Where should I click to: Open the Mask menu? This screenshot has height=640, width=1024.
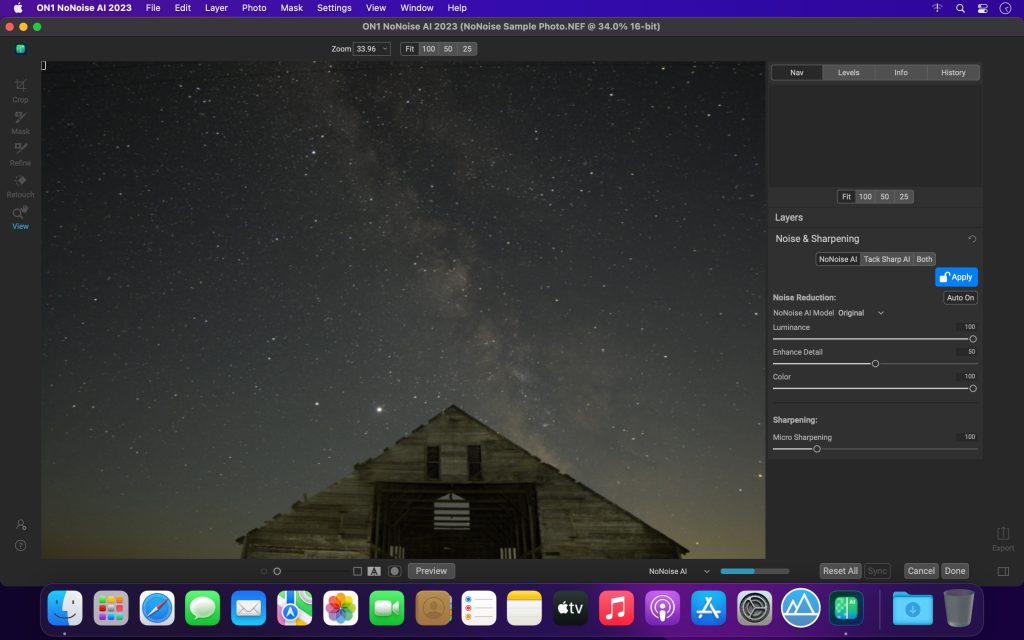(291, 8)
